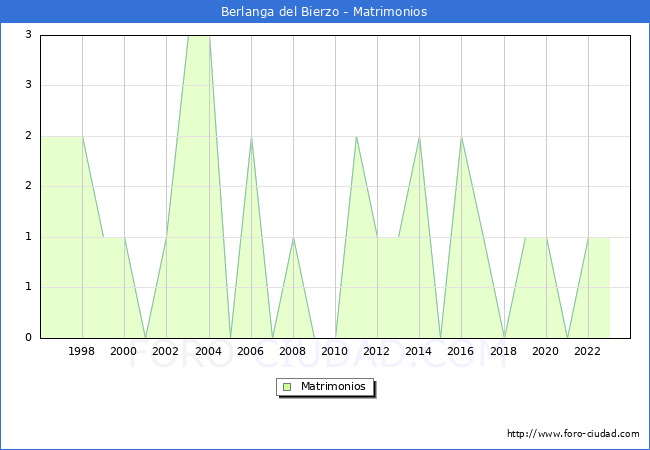Image resolution: width=650 pixels, height=450 pixels.
Task: Click the 2016 data peak in the chart
Action: (461, 137)
